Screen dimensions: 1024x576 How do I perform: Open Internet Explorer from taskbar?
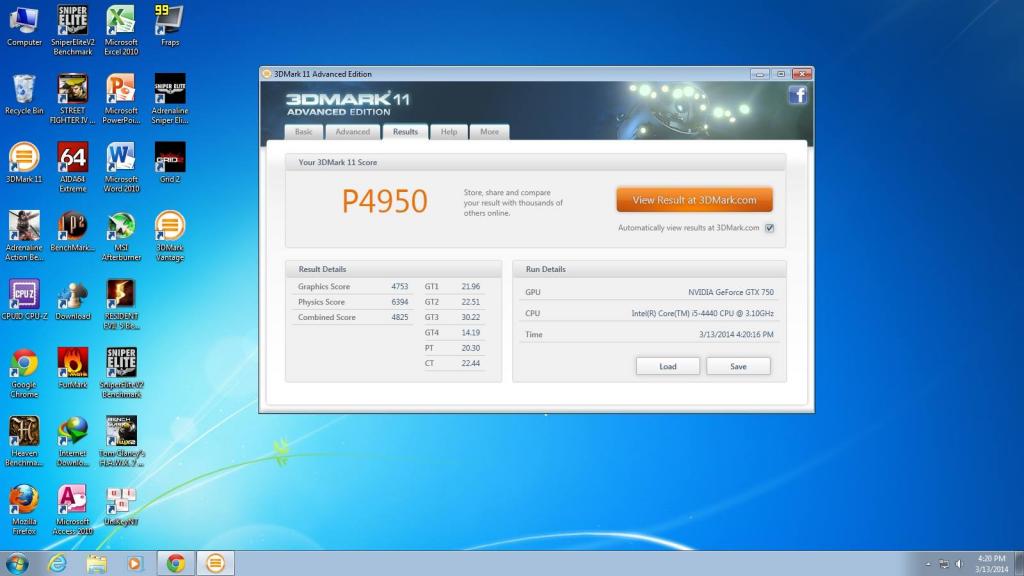[57, 563]
